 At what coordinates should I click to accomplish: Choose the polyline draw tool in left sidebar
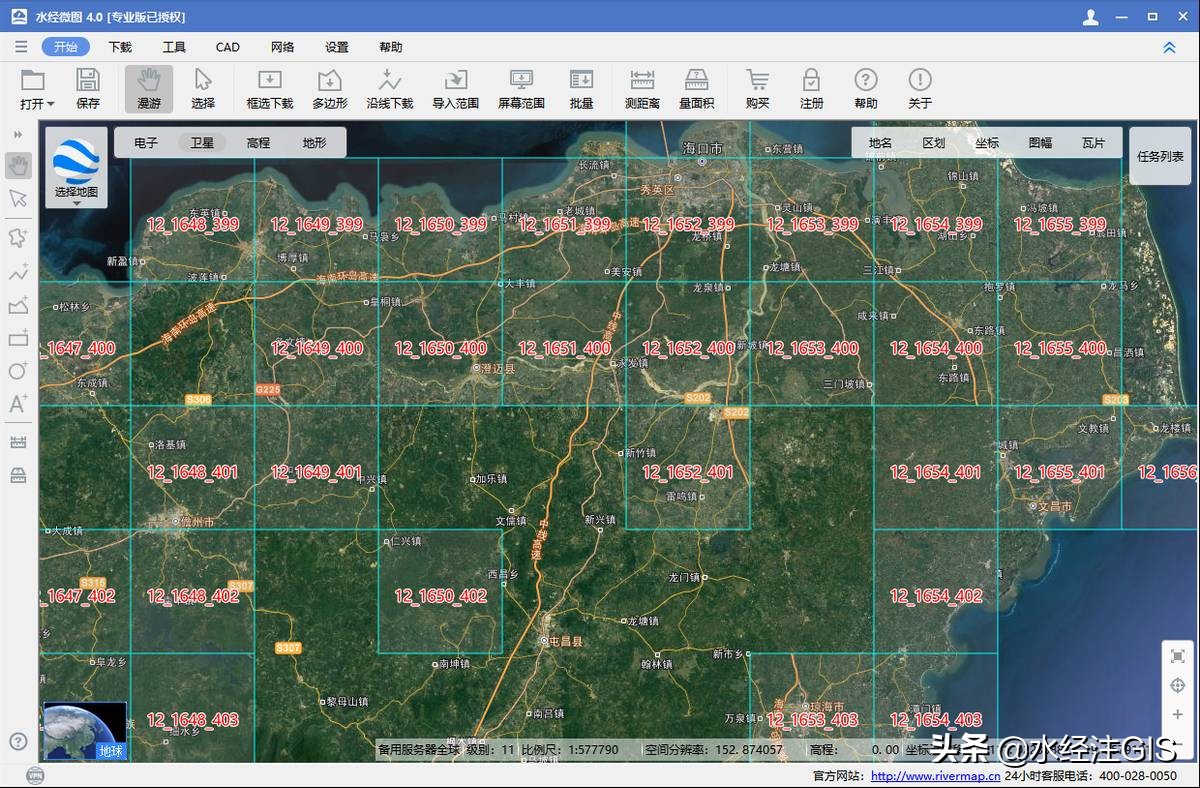point(18,271)
